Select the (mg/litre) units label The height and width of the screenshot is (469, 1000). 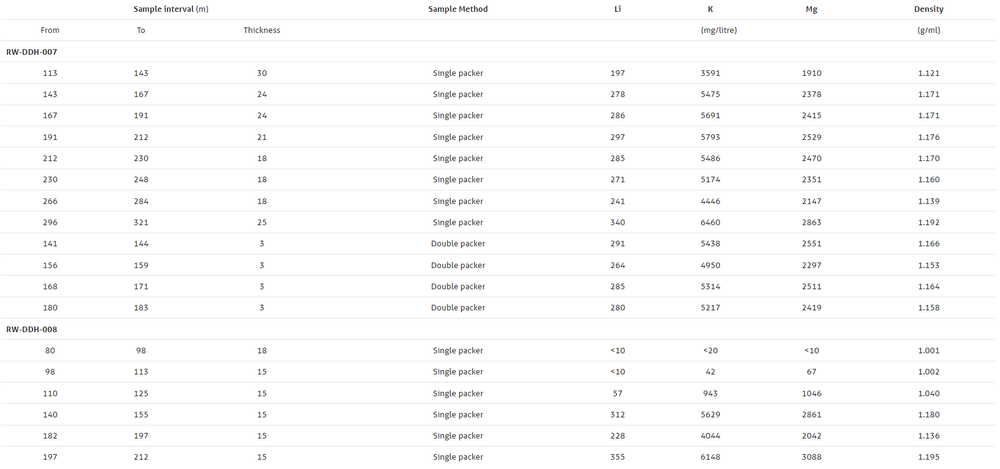point(710,30)
